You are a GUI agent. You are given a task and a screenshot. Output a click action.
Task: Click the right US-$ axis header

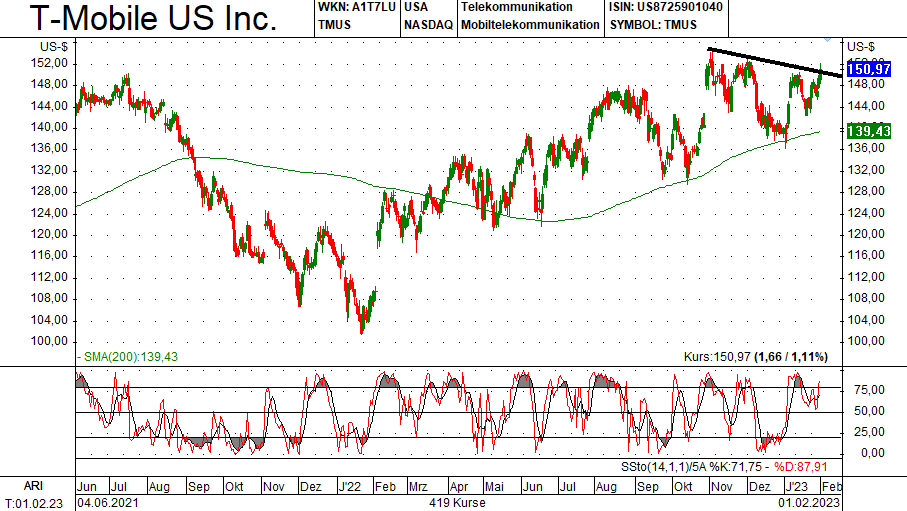pyautogui.click(x=861, y=47)
